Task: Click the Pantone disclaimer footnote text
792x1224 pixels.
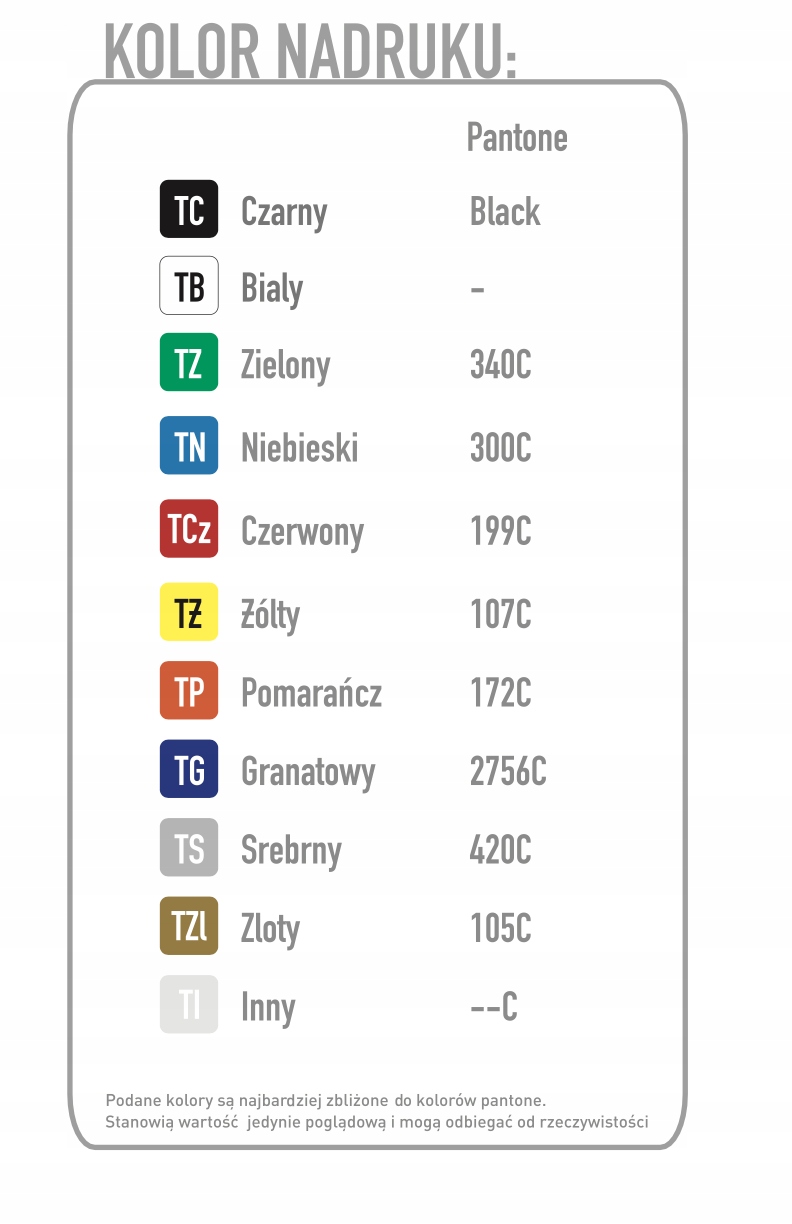Action: 377,1111
